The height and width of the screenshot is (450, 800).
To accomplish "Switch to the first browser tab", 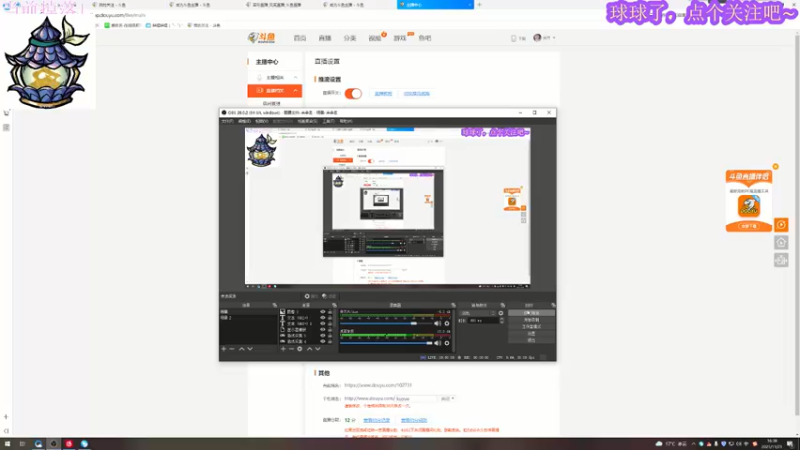I will [128, 5].
